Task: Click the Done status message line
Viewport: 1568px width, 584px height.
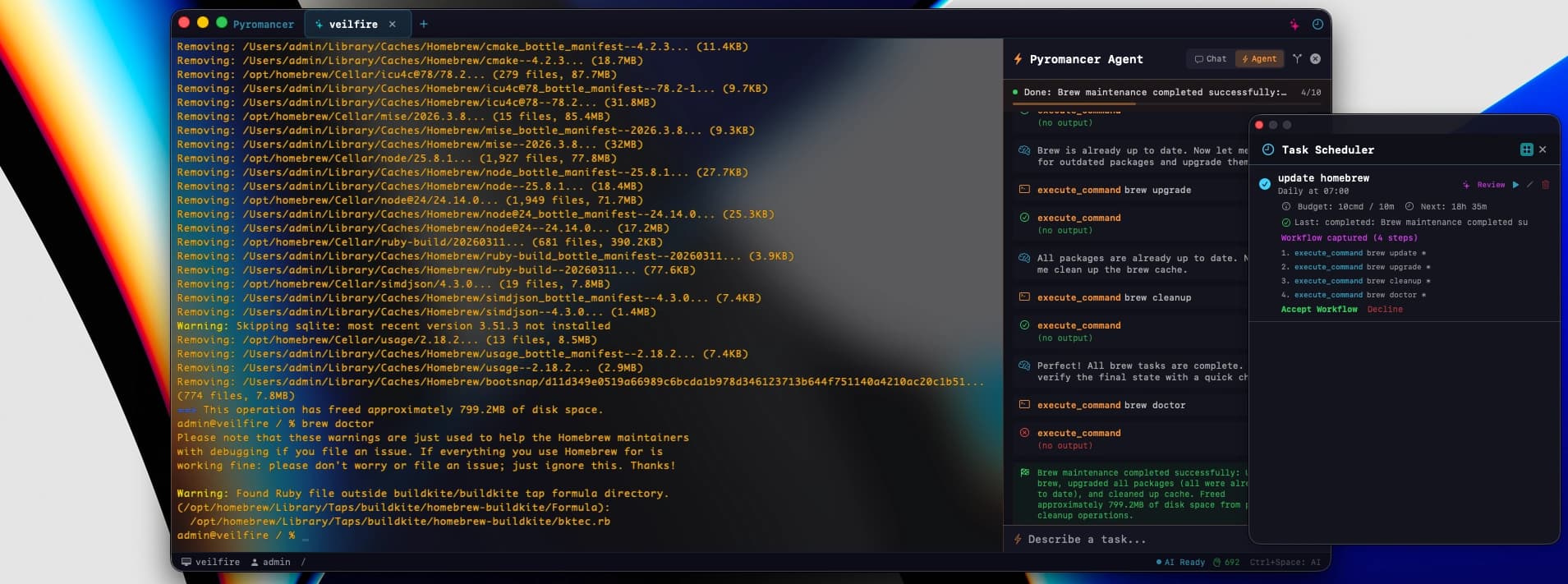Action: 1155,92
